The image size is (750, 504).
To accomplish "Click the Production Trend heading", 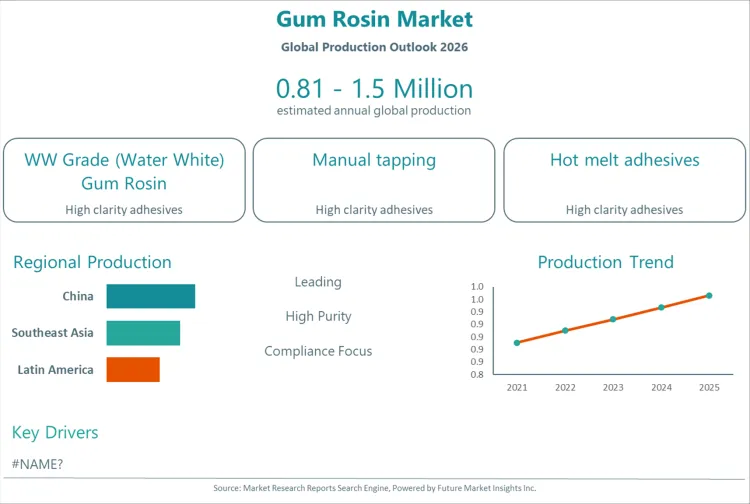I will tap(606, 262).
